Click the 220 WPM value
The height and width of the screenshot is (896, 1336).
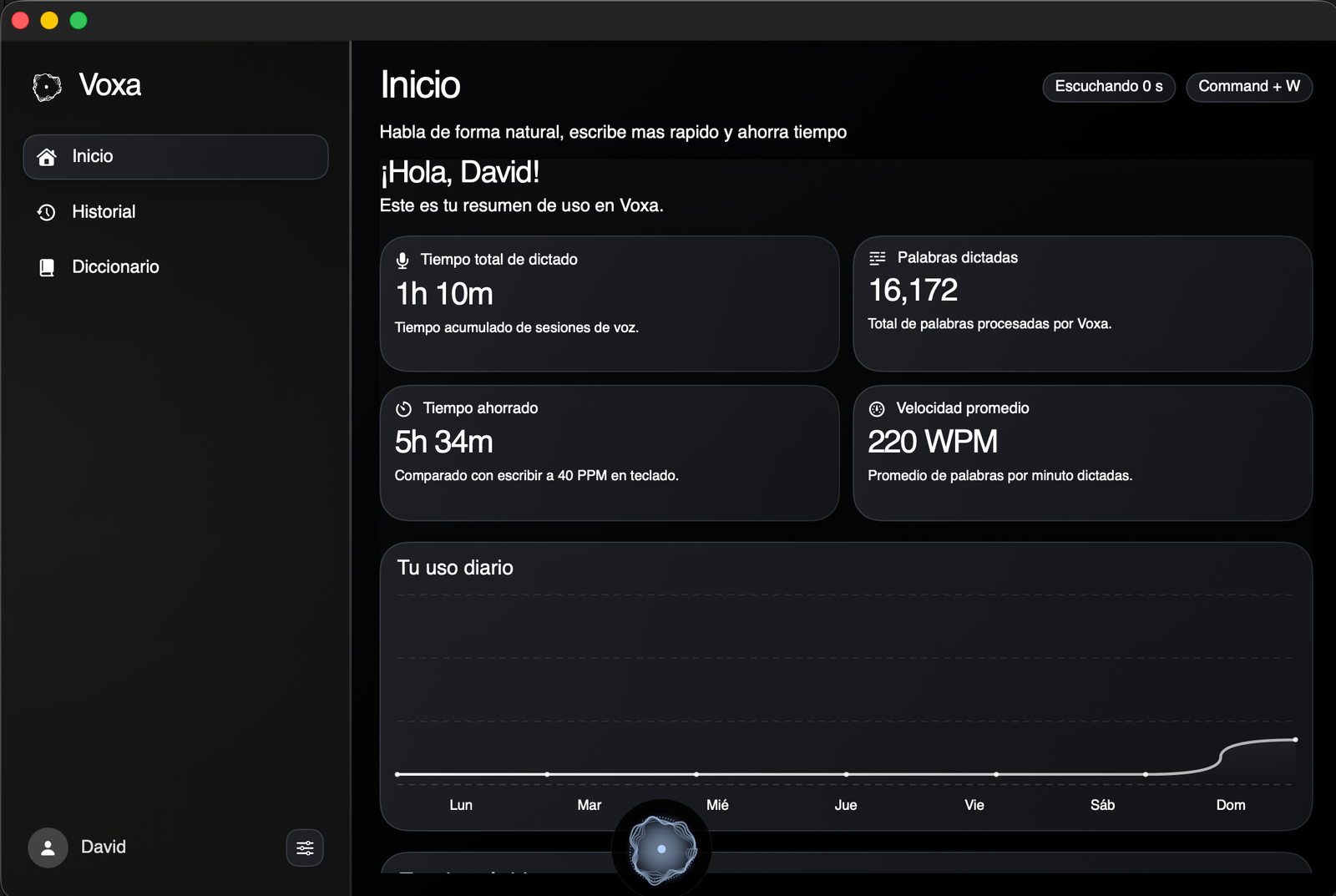[933, 442]
